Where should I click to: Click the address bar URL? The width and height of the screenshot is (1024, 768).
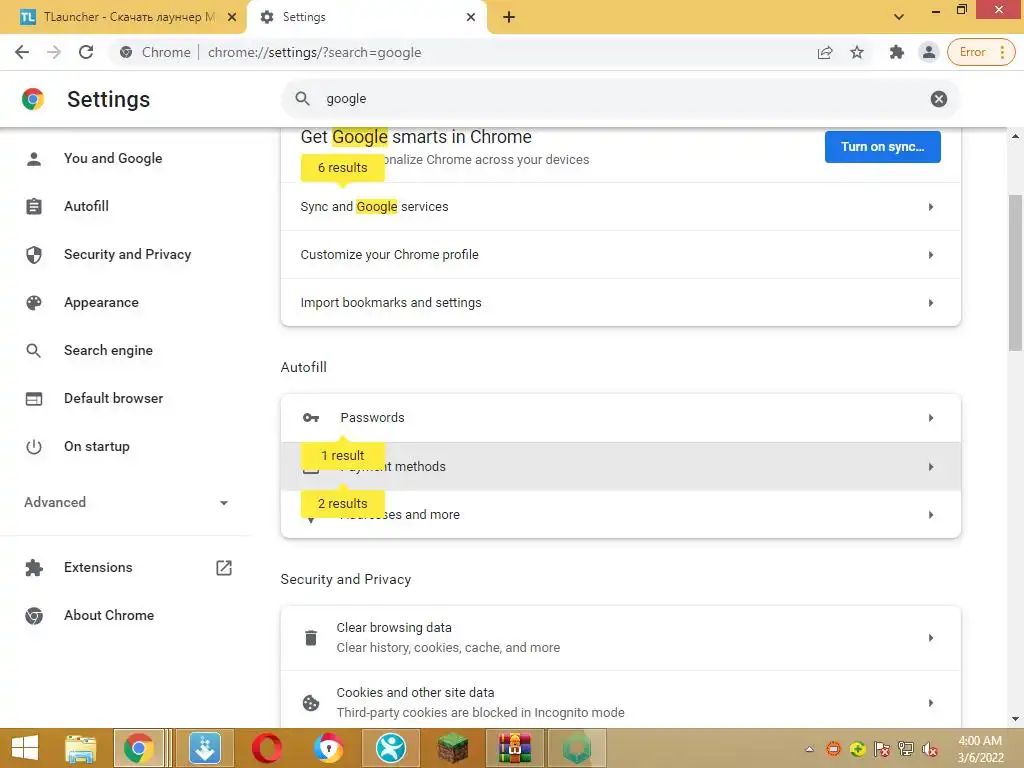pos(314,52)
